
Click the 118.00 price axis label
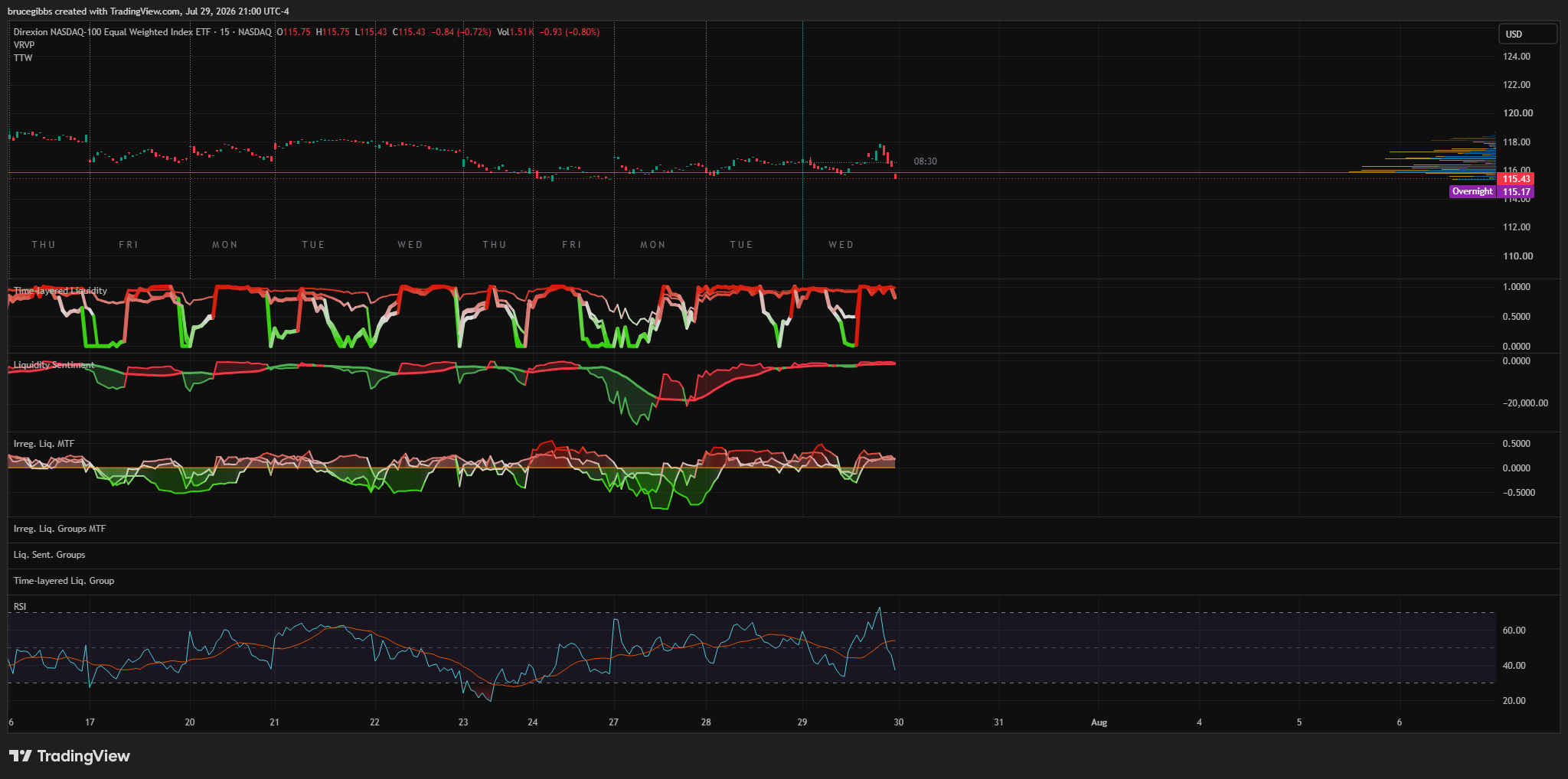(x=1516, y=142)
